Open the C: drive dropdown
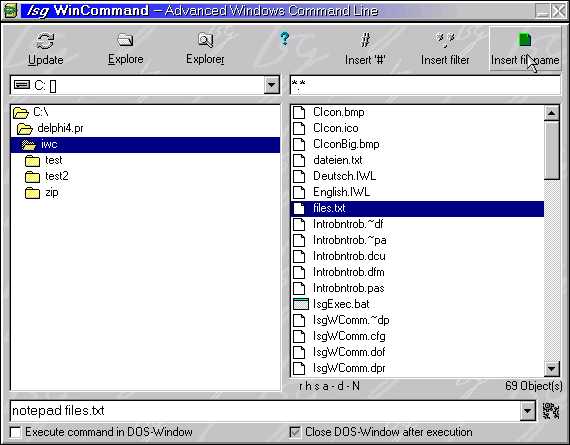This screenshot has width=570, height=445. [271, 85]
